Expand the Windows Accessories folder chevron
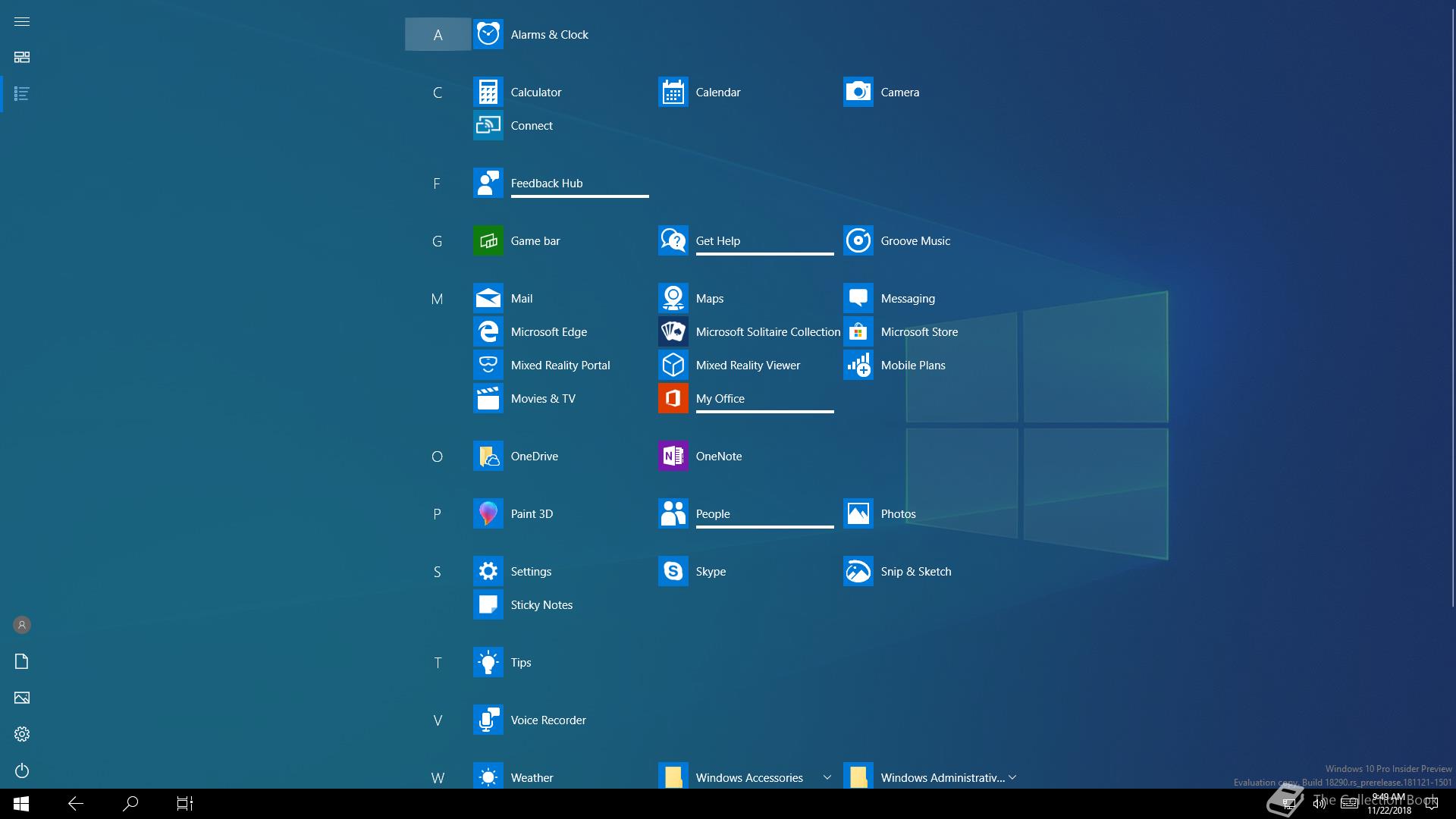This screenshot has height=819, width=1456. (x=827, y=777)
